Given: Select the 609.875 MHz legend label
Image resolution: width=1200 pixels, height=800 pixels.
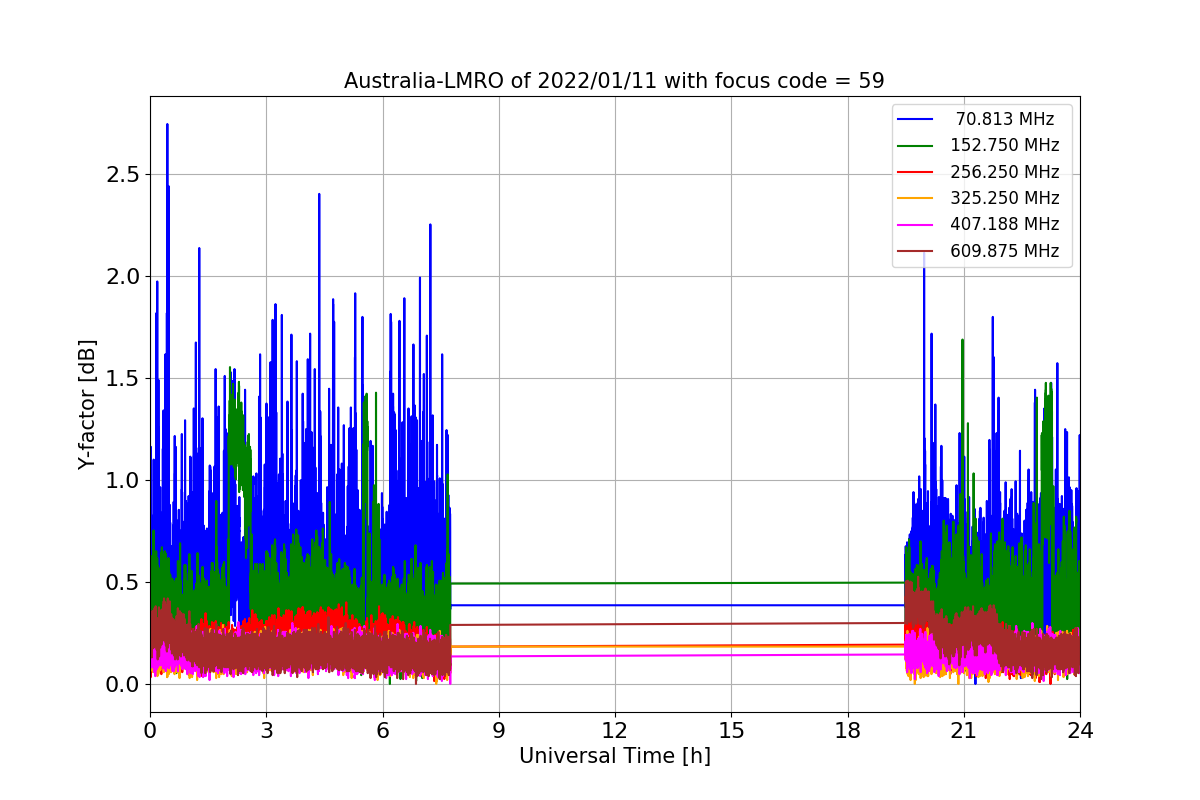Looking at the screenshot, I should [1005, 251].
